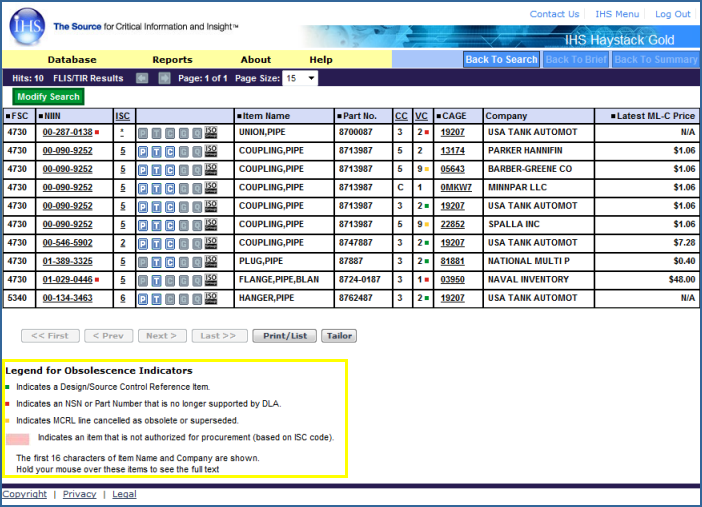Click the previous page arrow beside FLIS/TIR Results

[x=142, y=78]
